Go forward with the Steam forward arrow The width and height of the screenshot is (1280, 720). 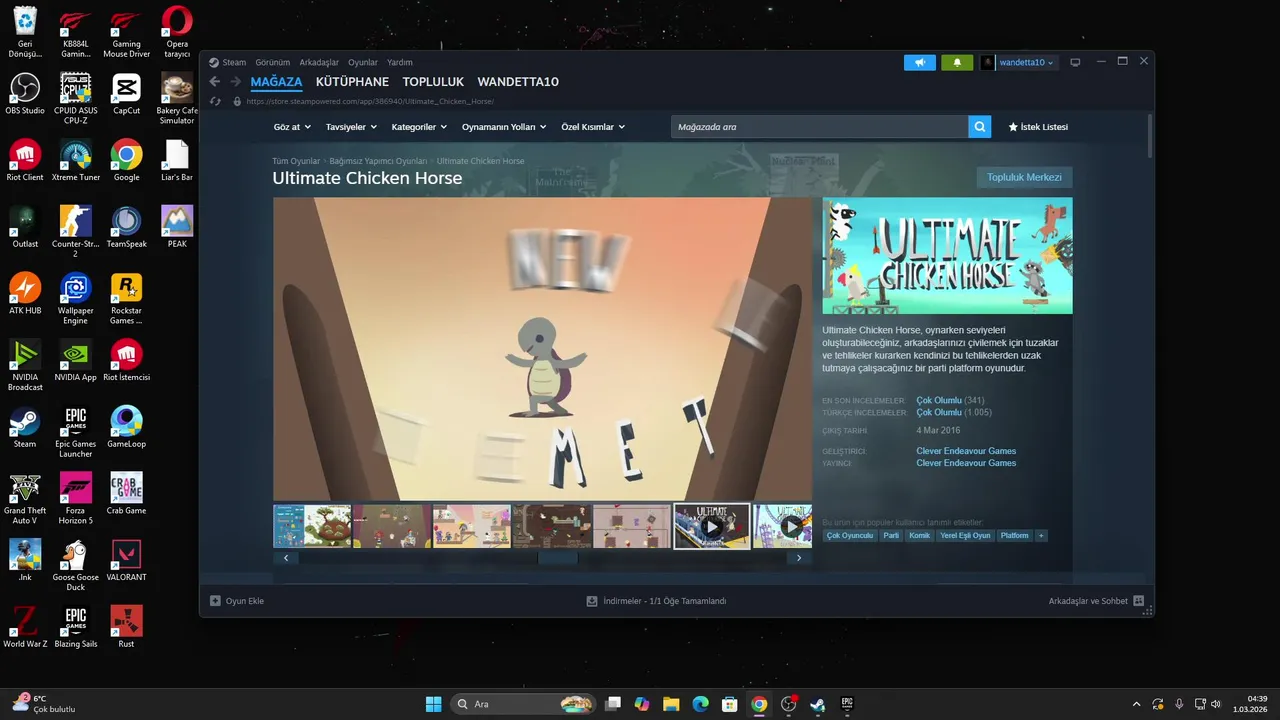236,82
